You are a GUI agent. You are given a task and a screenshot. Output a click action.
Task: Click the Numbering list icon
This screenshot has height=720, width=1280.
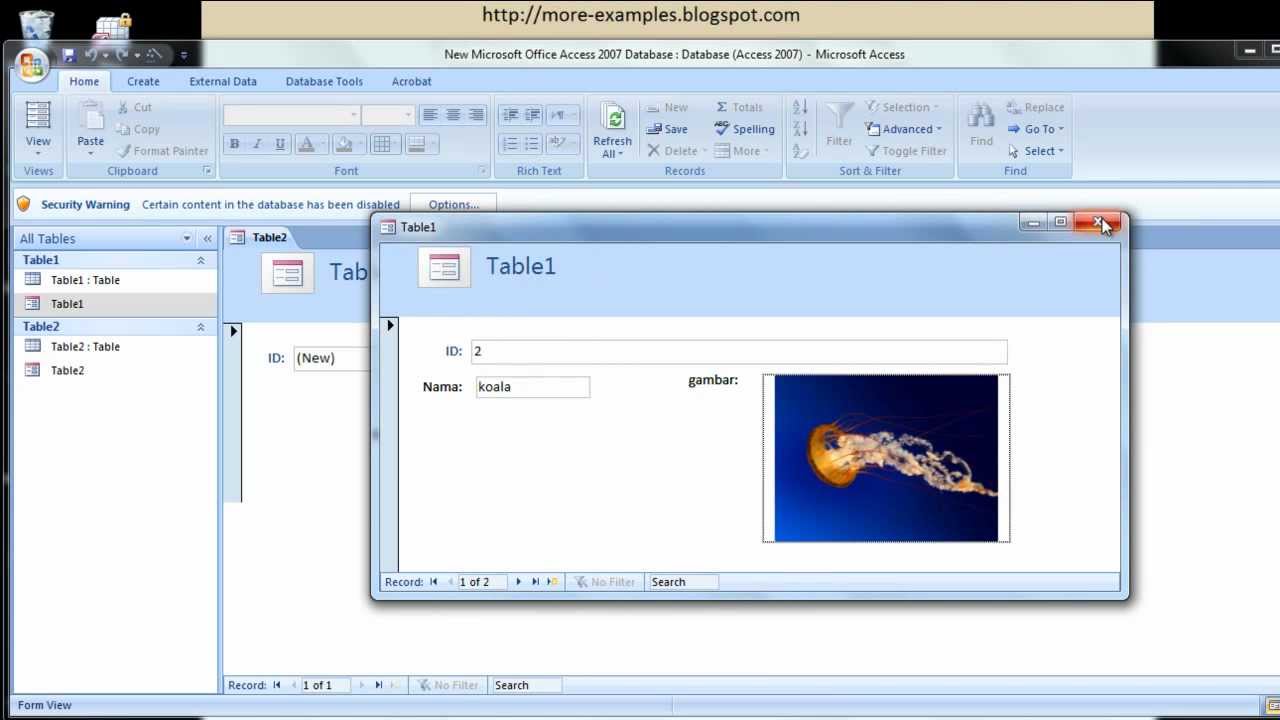click(510, 144)
